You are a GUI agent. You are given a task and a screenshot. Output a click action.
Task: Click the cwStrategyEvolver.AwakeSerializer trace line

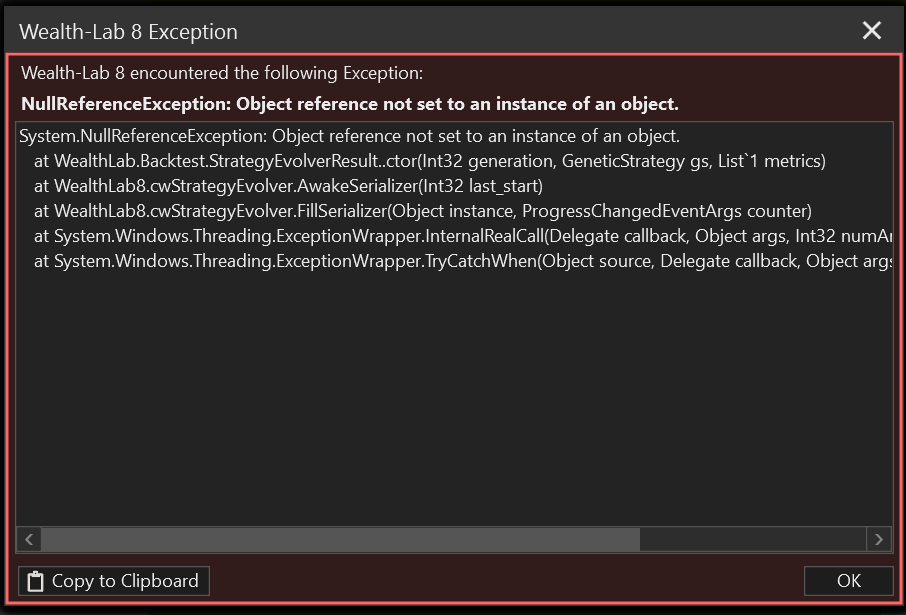[288, 186]
